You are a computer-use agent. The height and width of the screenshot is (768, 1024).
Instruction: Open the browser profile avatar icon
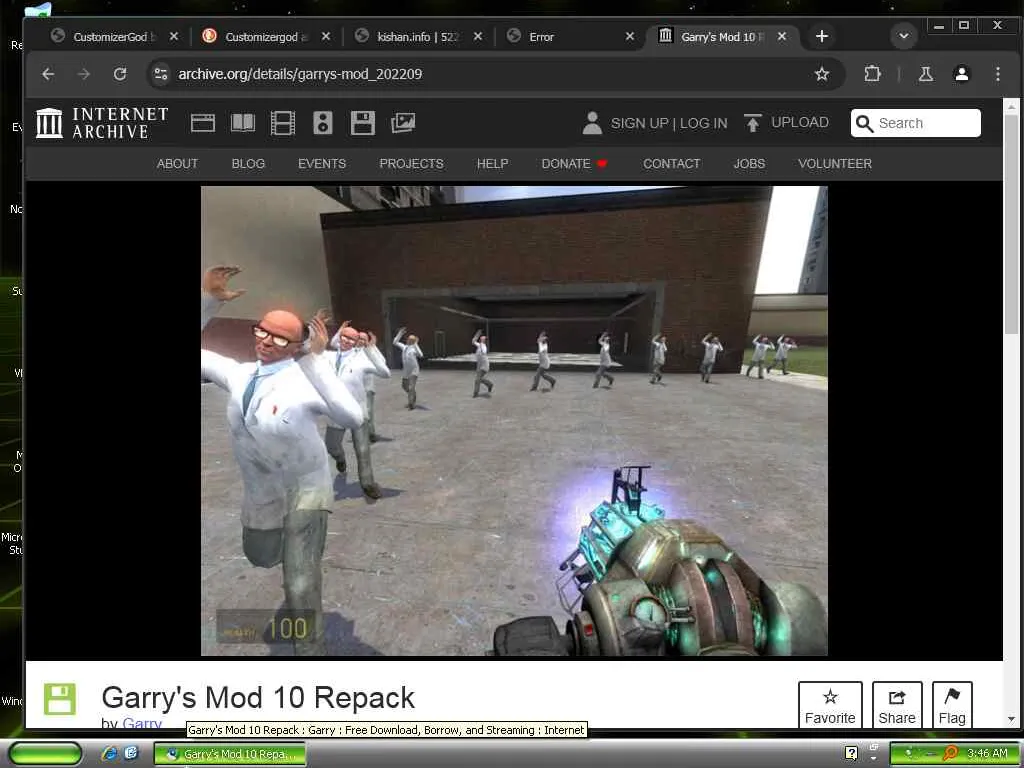point(961,74)
